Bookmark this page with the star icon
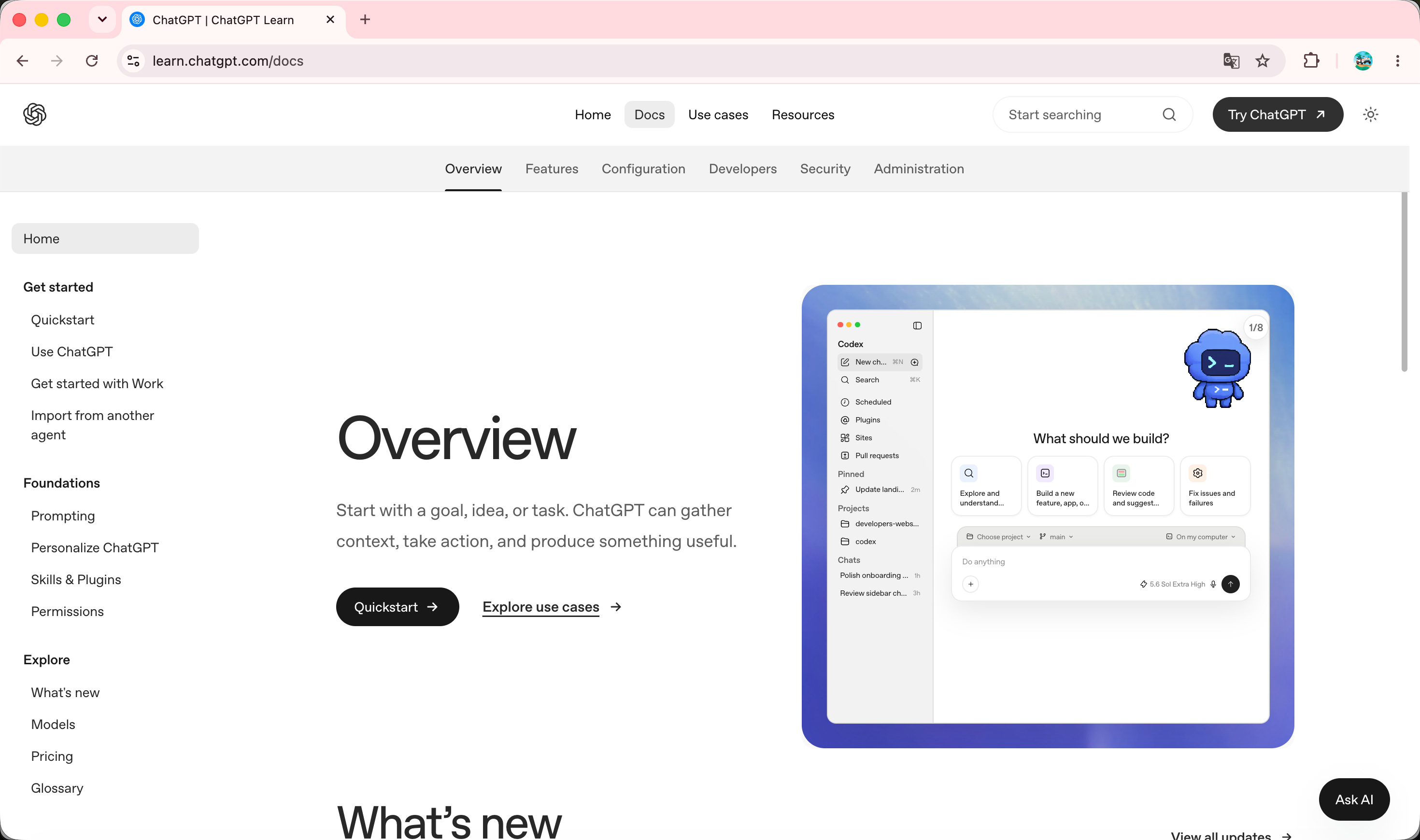The width and height of the screenshot is (1420, 840). pos(1263,60)
